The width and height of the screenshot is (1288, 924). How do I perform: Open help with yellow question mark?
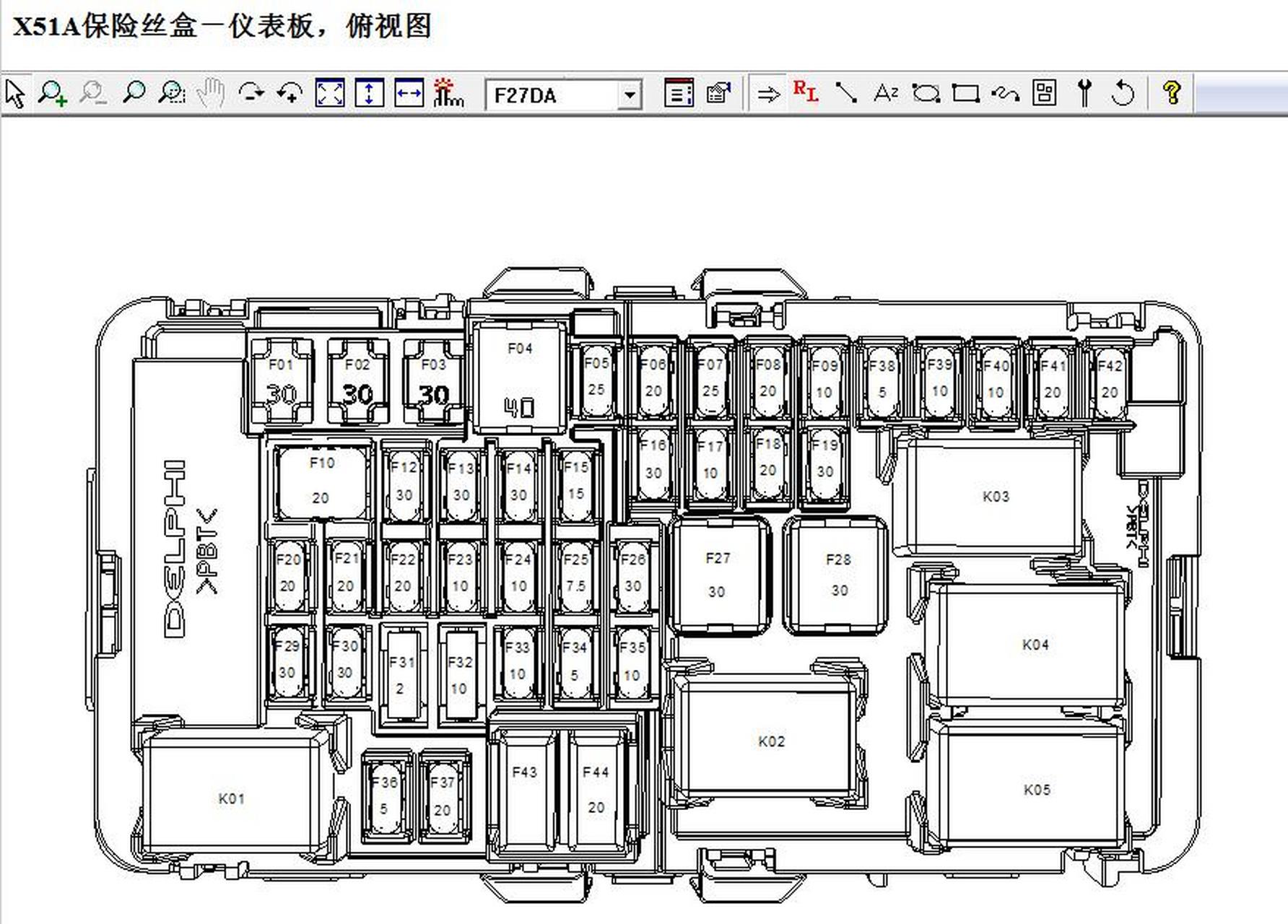coord(1172,94)
